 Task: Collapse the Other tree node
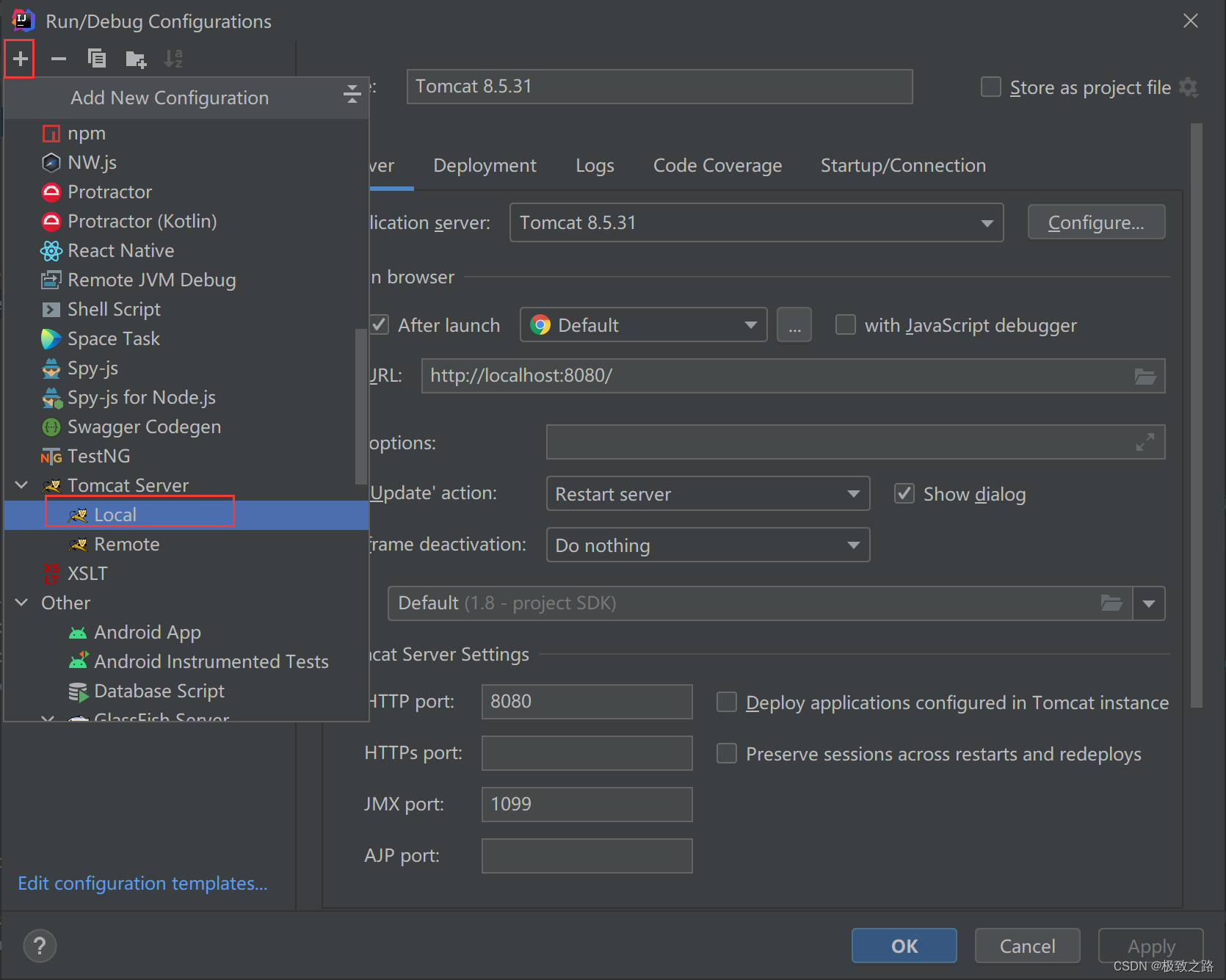tap(22, 603)
